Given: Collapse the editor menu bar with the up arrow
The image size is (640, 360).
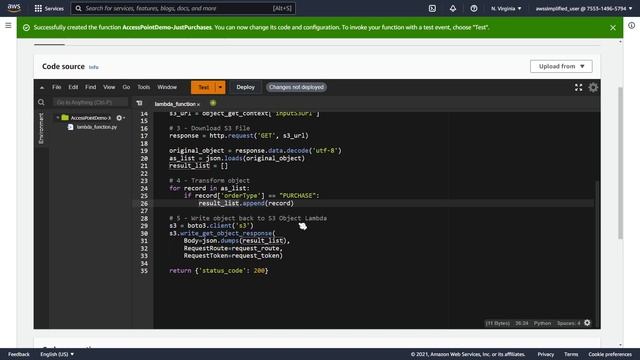Looking at the screenshot, I should [42, 87].
